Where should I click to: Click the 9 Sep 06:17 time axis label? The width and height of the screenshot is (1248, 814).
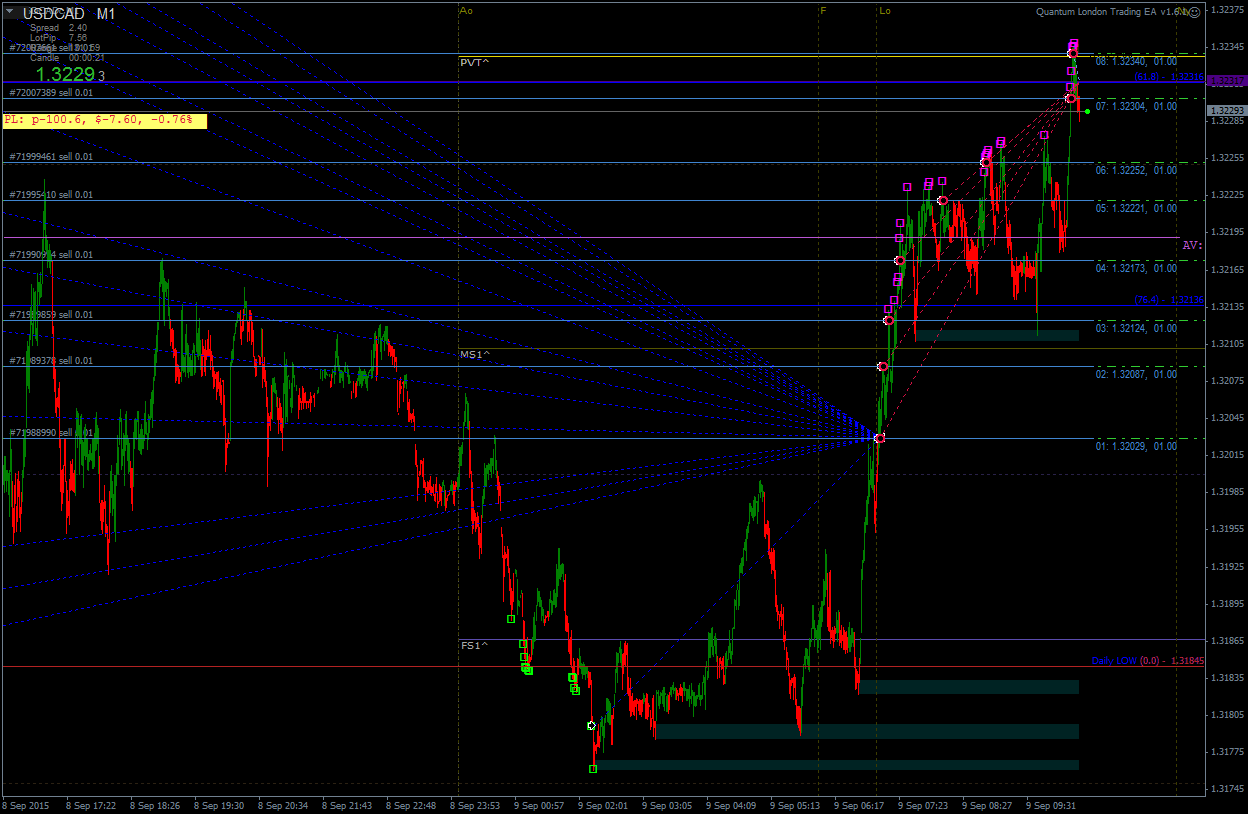(861, 804)
